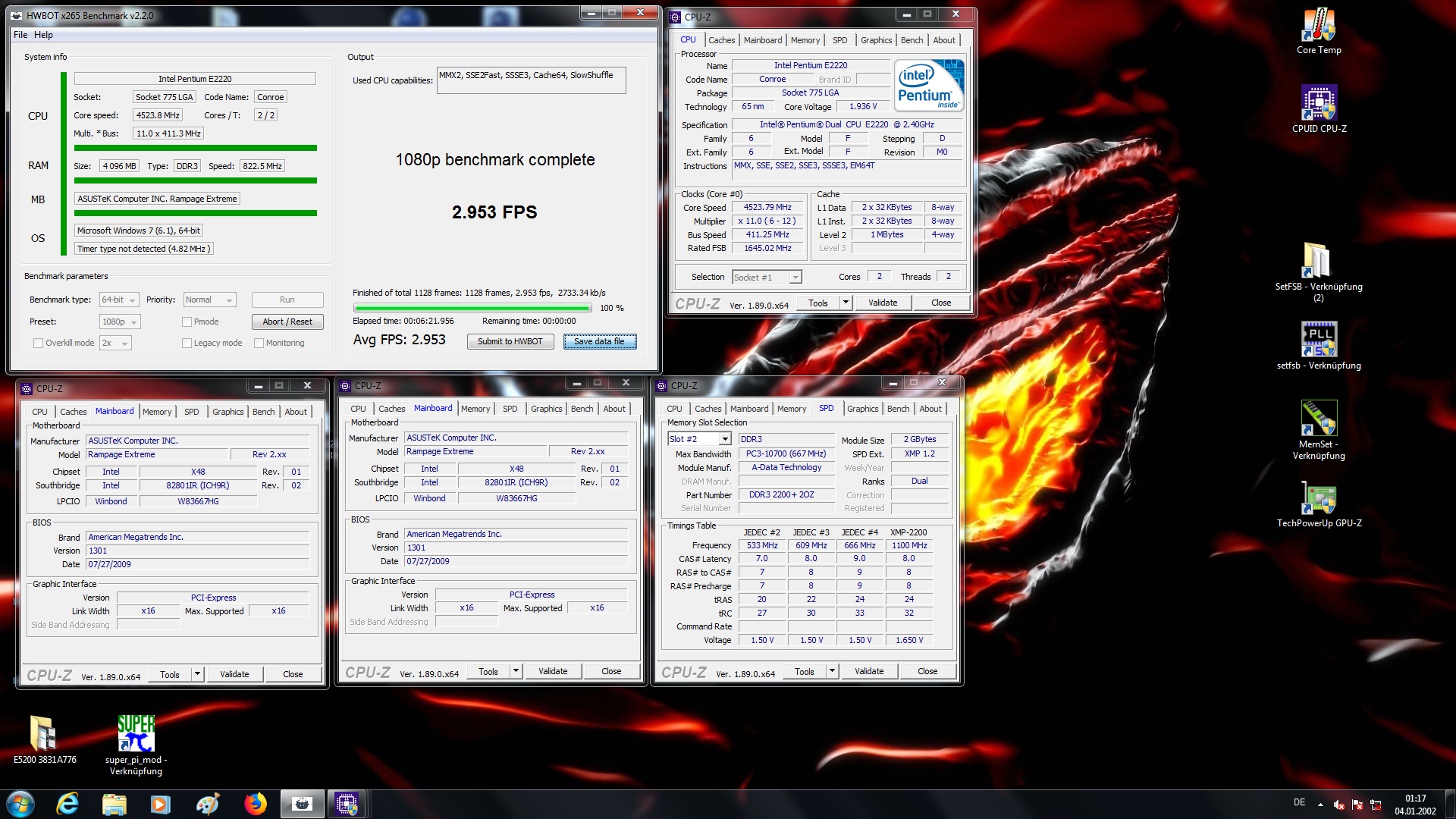The height and width of the screenshot is (819, 1456).
Task: Open the MemSet shortcut on the desktop
Action: tap(1319, 418)
